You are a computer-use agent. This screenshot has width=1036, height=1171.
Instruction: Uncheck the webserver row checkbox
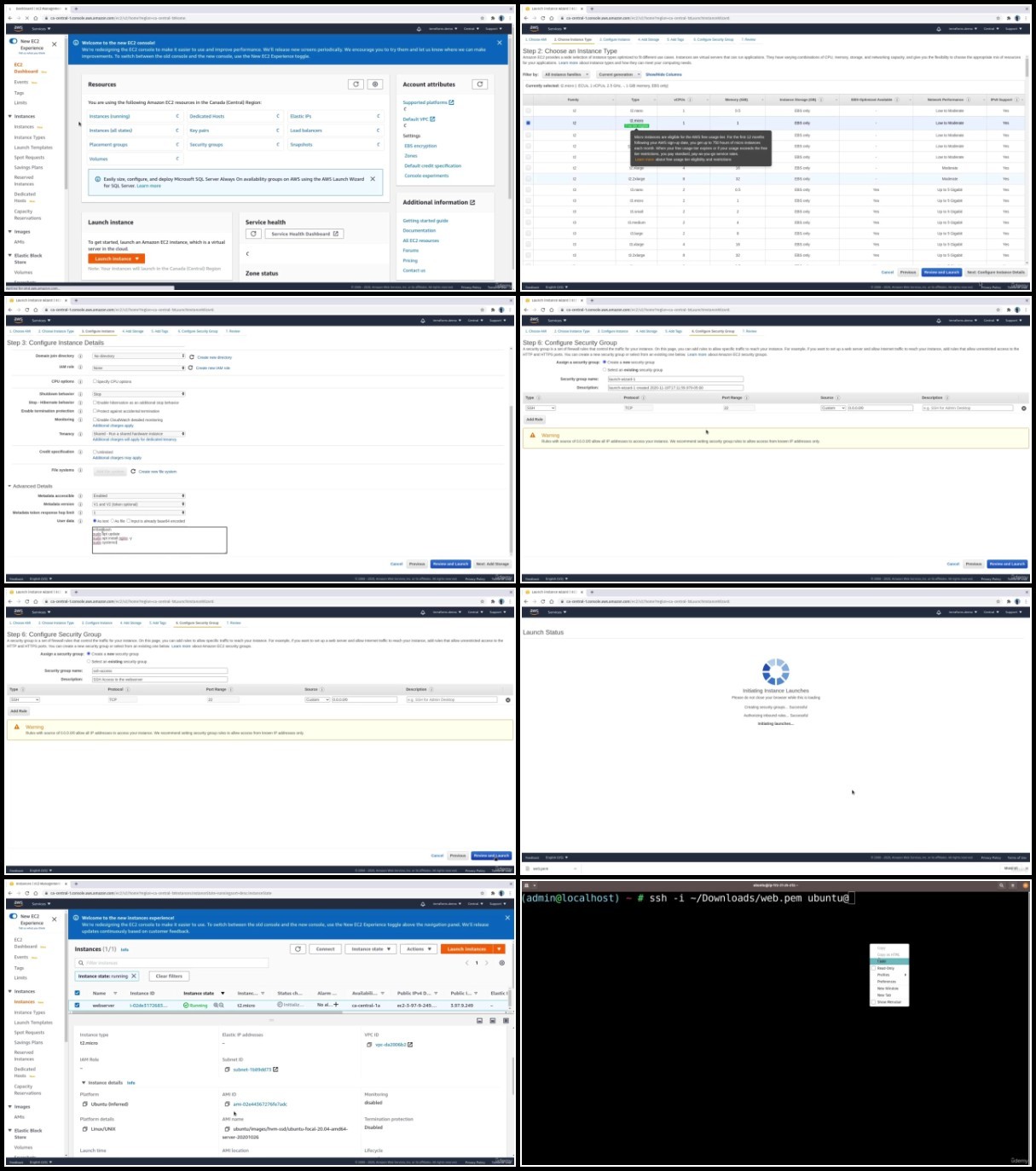78,1006
